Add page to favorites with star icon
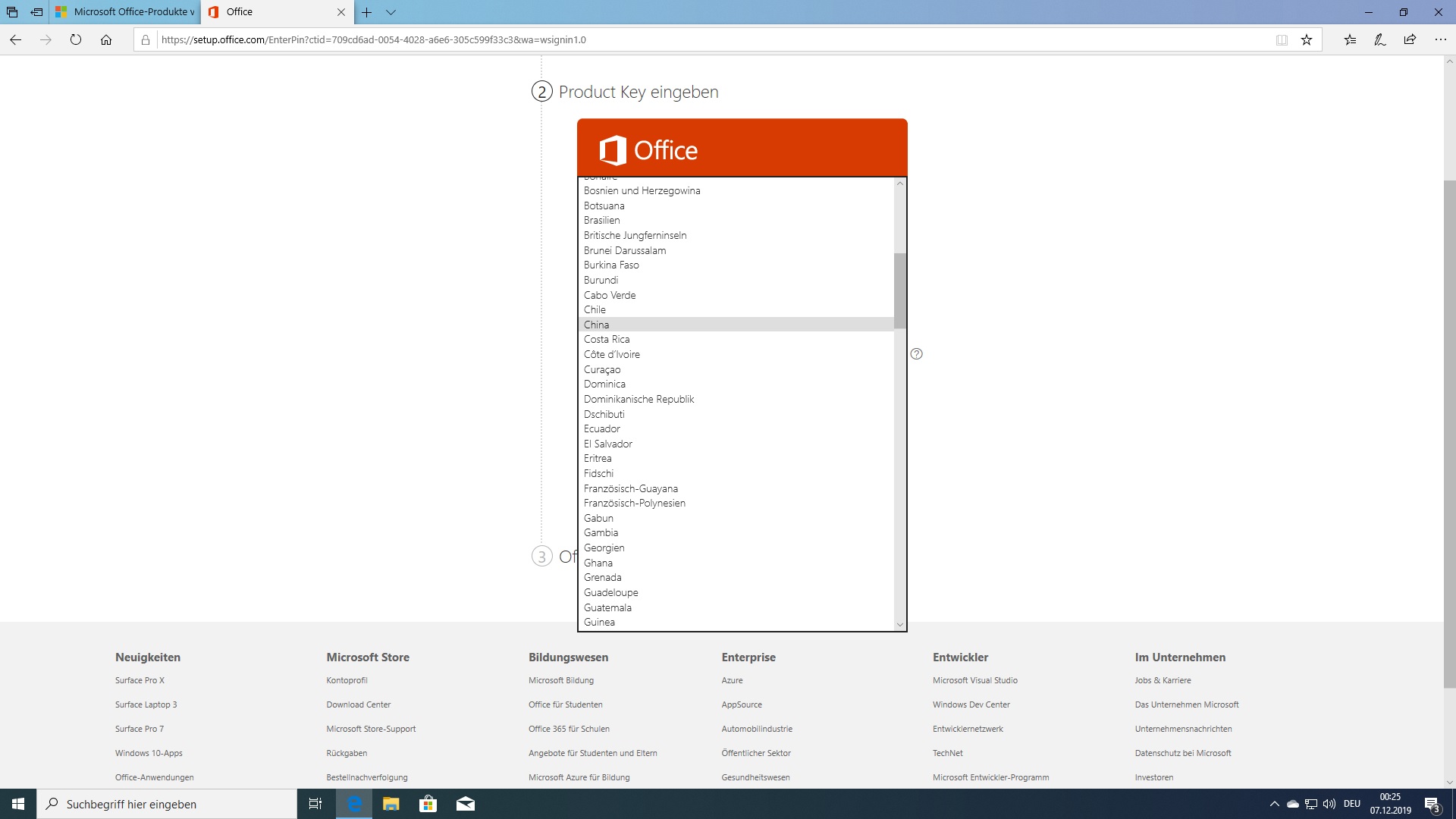 (x=1306, y=40)
